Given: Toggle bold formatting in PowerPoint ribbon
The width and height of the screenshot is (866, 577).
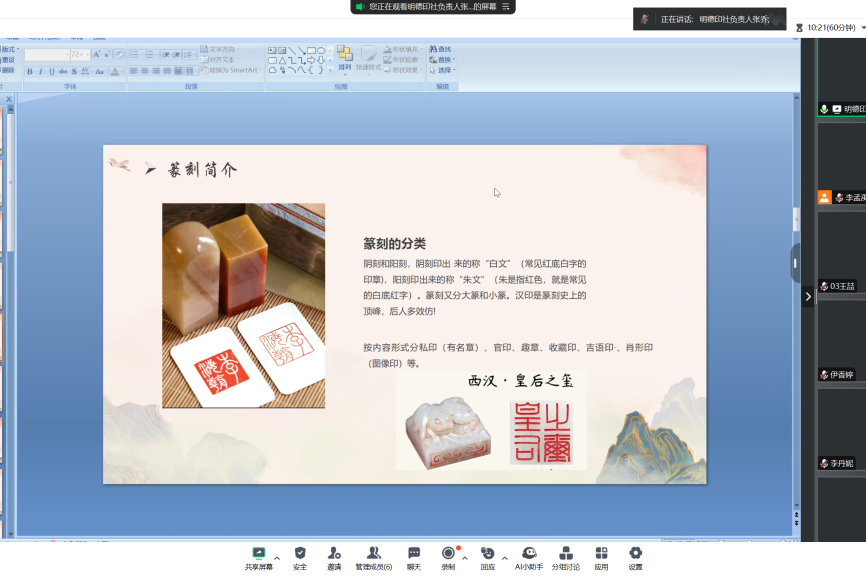Looking at the screenshot, I should pyautogui.click(x=30, y=72).
